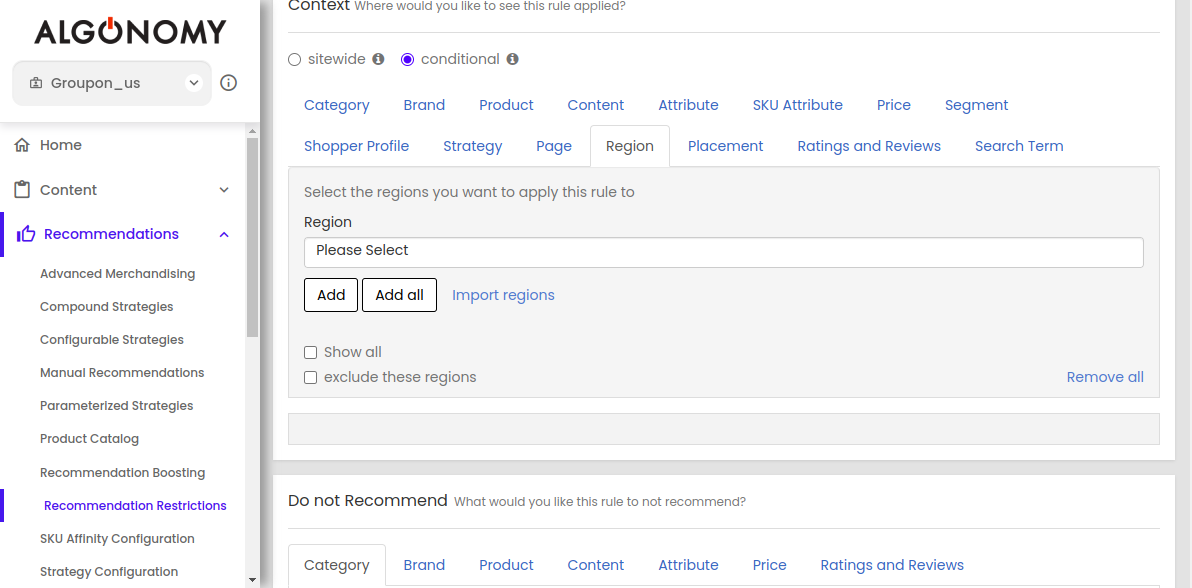Click the info icon beside Groupon_us selector

click(x=228, y=83)
